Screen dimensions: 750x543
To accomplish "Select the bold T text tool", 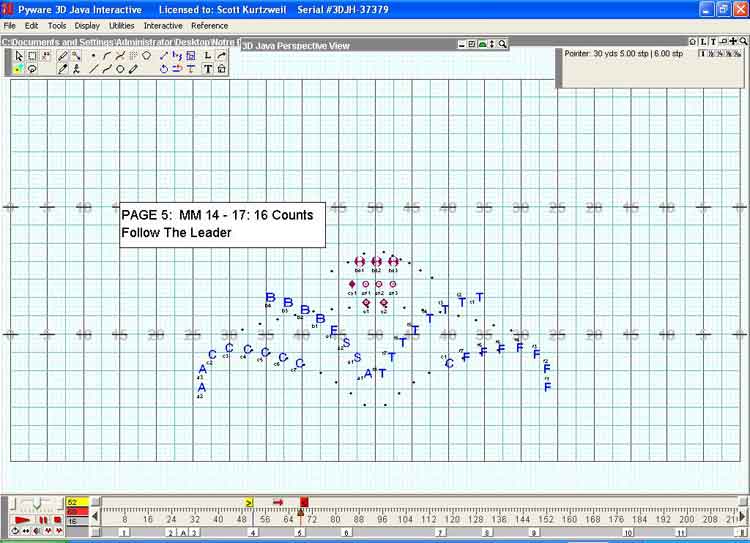I will pos(208,69).
